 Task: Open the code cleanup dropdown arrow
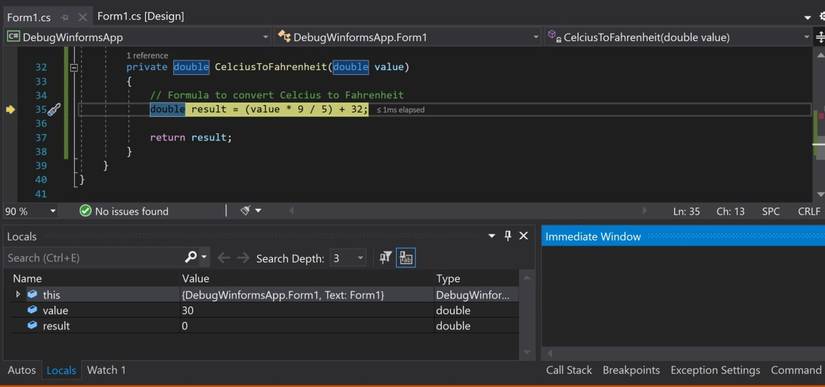[258, 211]
